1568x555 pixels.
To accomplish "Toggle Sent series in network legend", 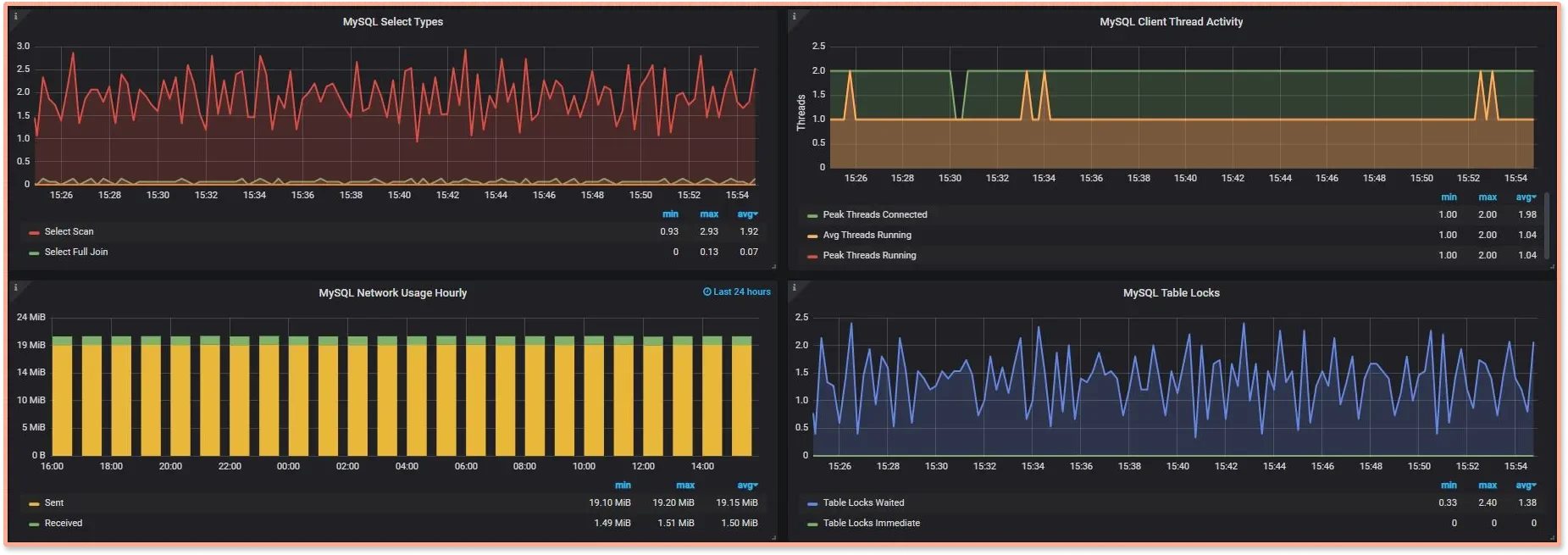I will click(x=54, y=502).
